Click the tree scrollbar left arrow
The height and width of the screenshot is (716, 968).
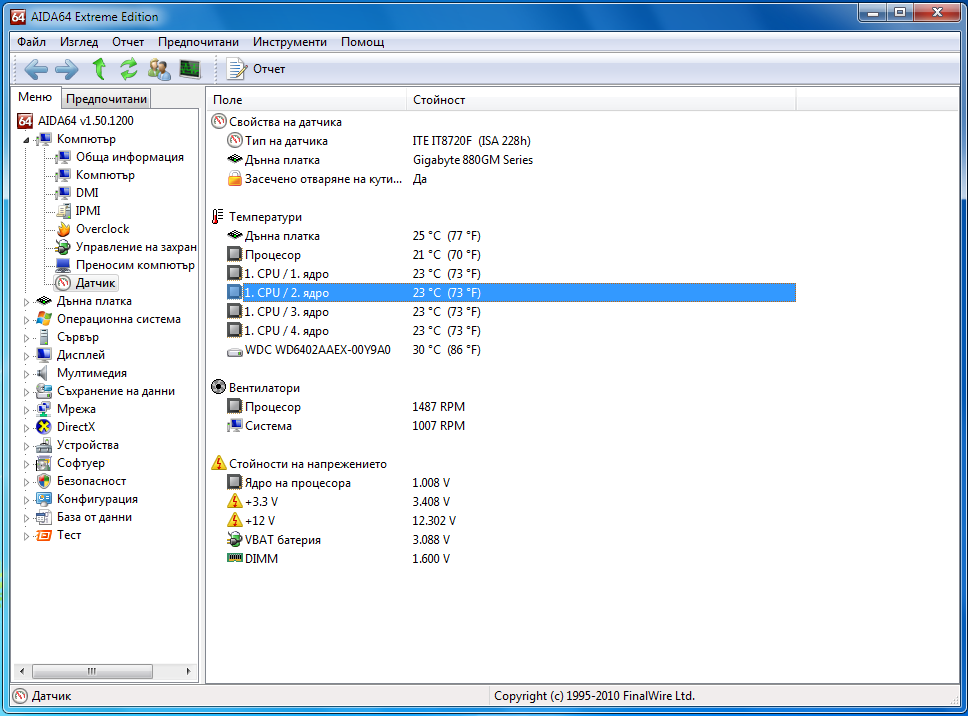click(x=22, y=671)
